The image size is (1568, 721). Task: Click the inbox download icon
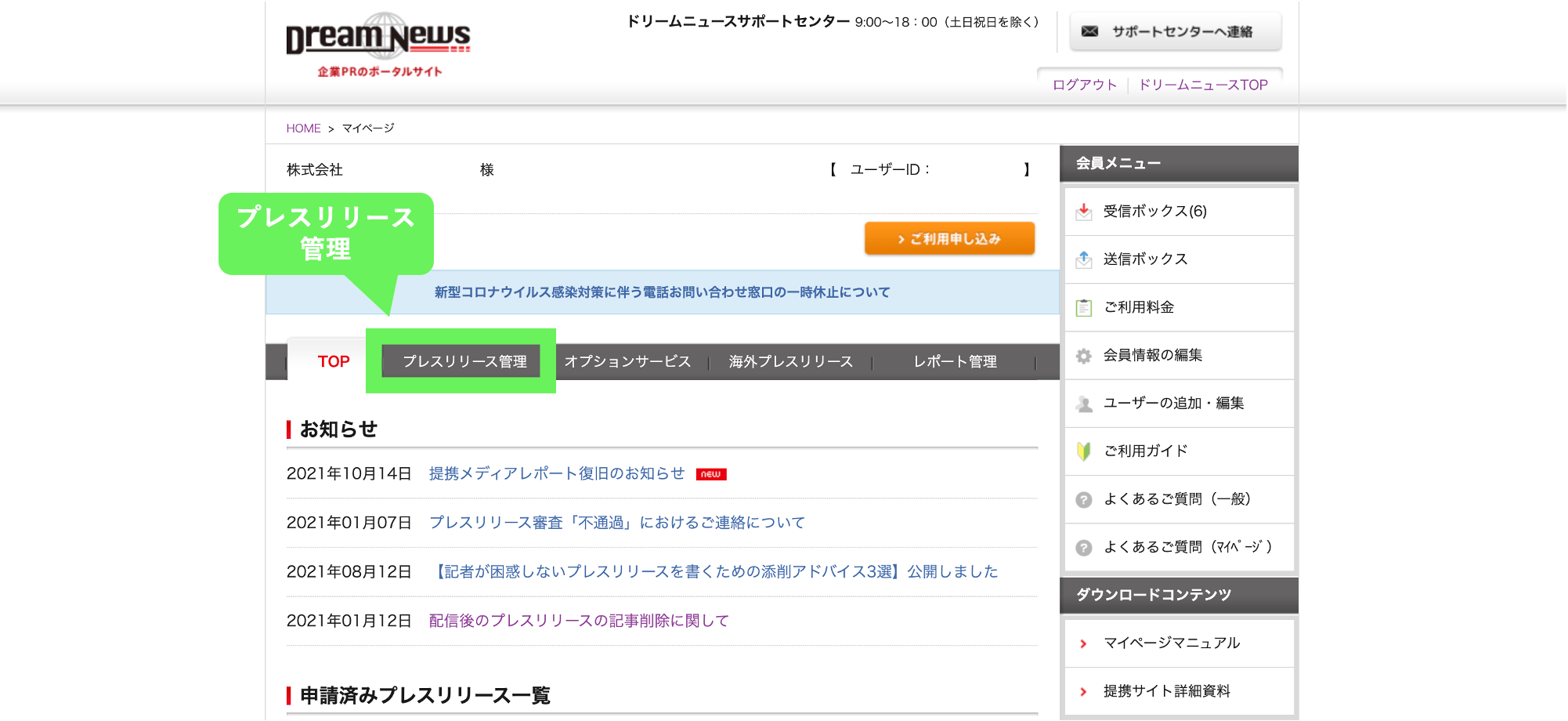(1084, 212)
